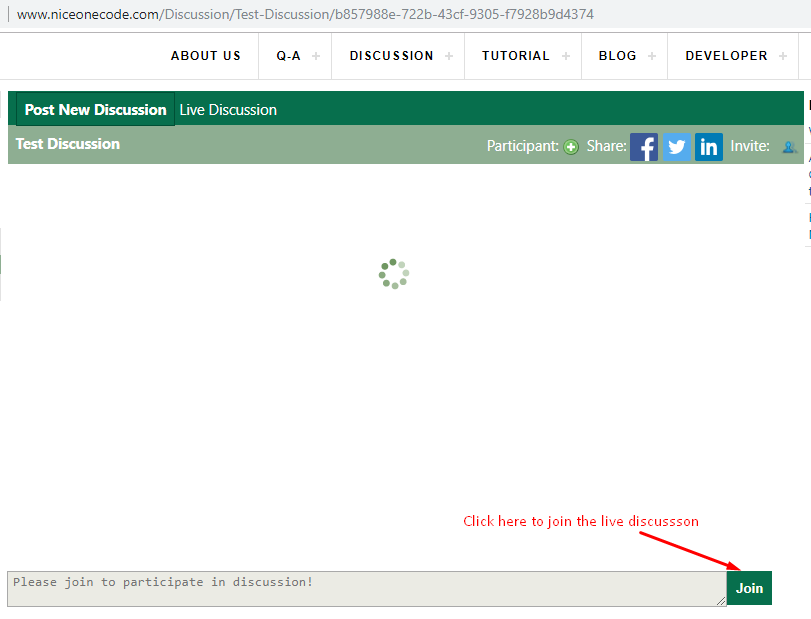This screenshot has height=619, width=811.
Task: Expand the Q-A menu plus sign
Action: click(x=316, y=56)
